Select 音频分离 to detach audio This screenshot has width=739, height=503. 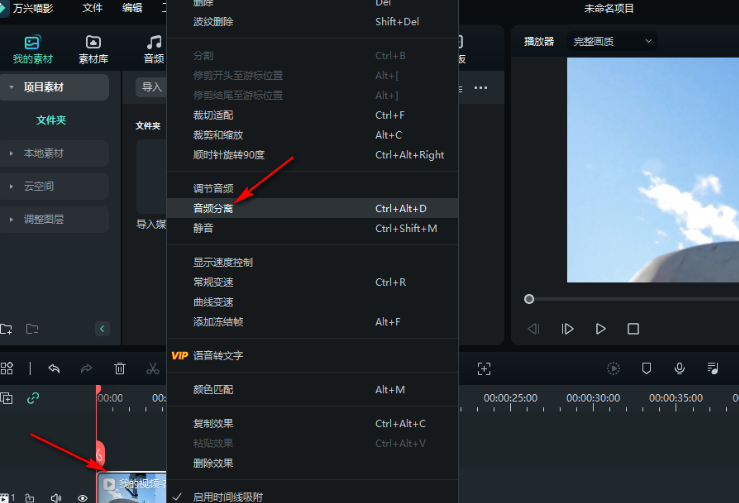point(312,208)
